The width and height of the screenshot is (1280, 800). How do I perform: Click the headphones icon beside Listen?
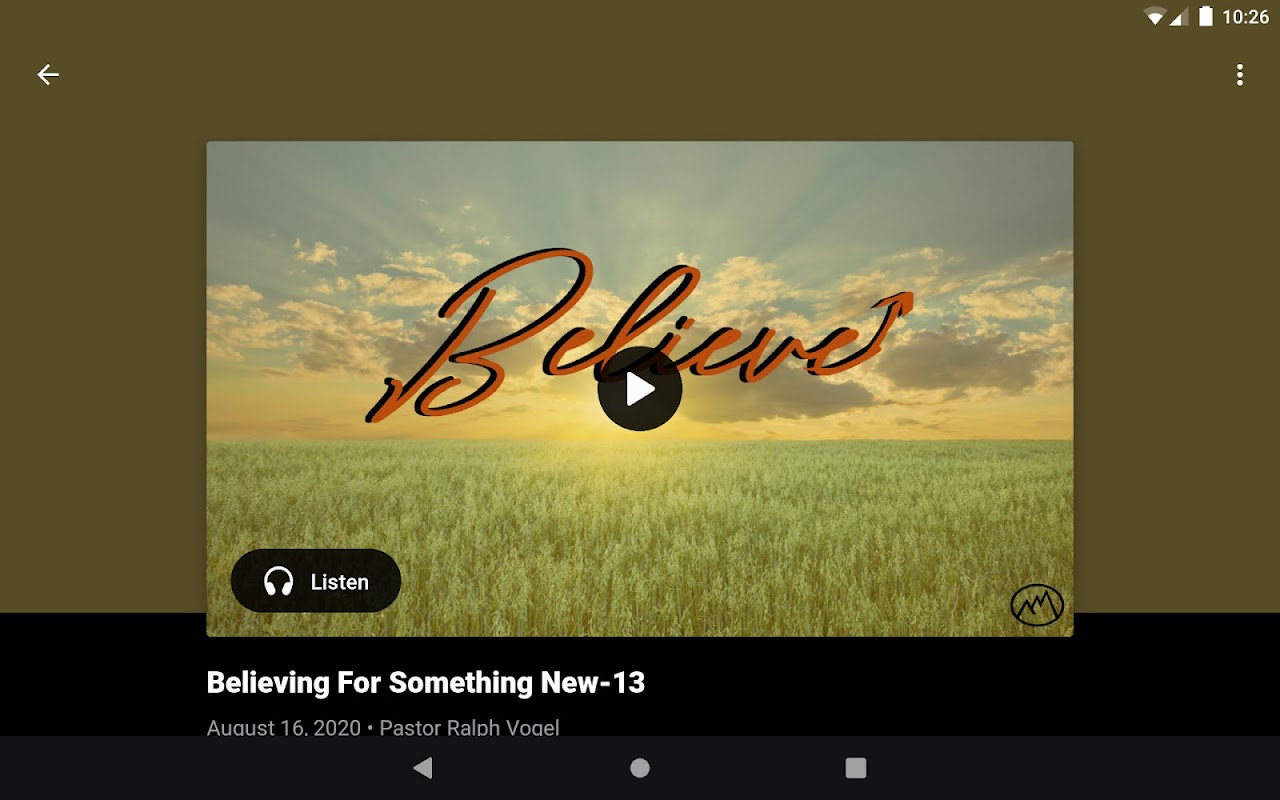pyautogui.click(x=278, y=581)
